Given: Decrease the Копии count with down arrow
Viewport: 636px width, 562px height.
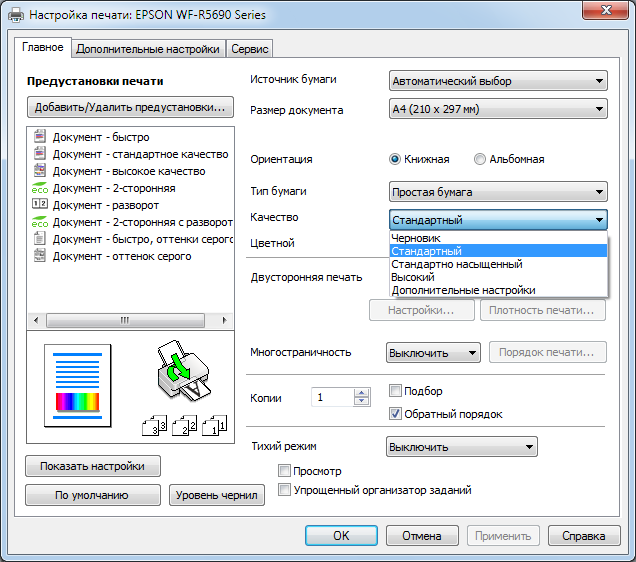Looking at the screenshot, I should coord(361,401).
